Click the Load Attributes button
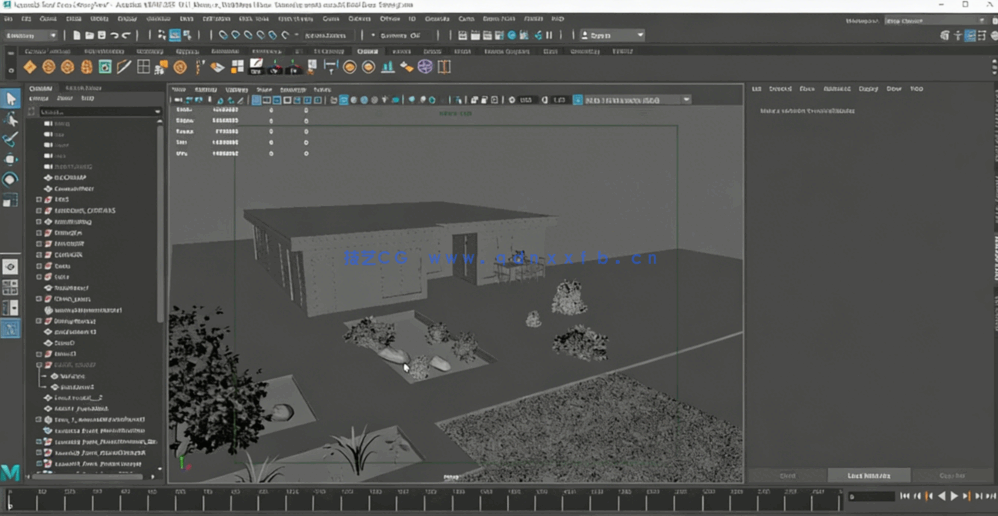998x516 pixels. (x=868, y=476)
